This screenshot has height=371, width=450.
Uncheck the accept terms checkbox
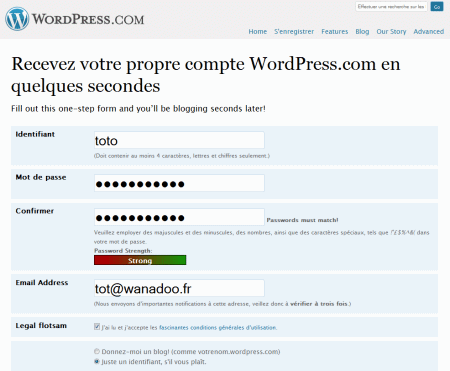[97, 327]
